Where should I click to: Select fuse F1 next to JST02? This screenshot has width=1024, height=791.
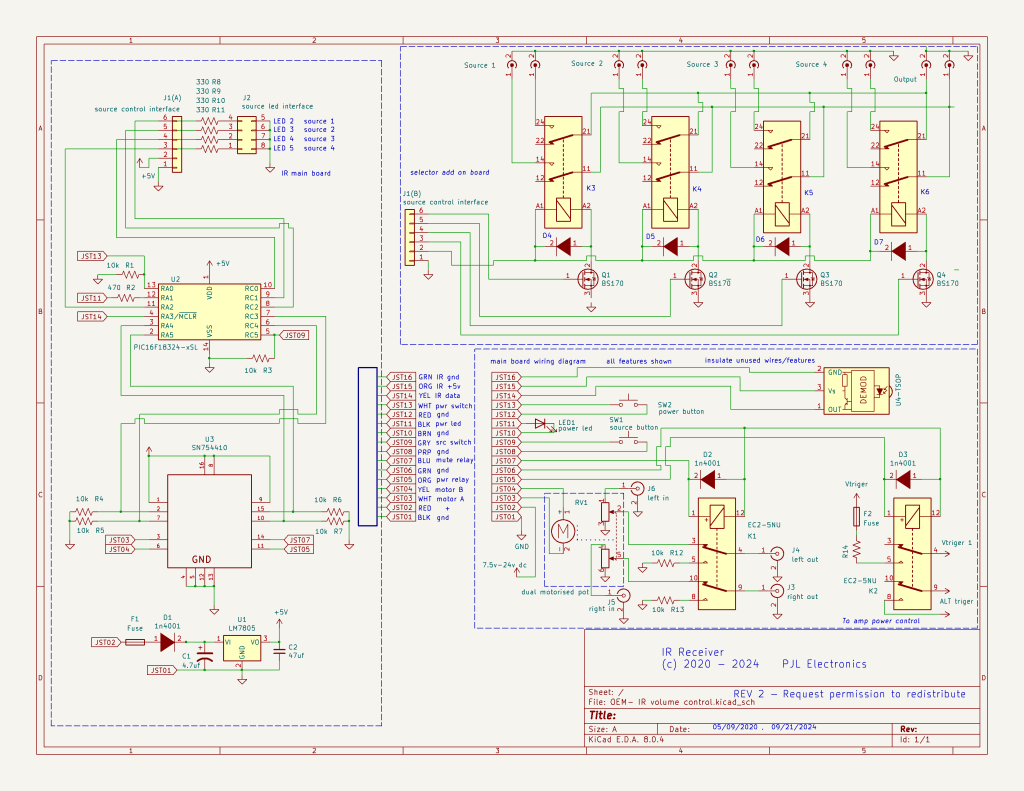pyautogui.click(x=135, y=641)
